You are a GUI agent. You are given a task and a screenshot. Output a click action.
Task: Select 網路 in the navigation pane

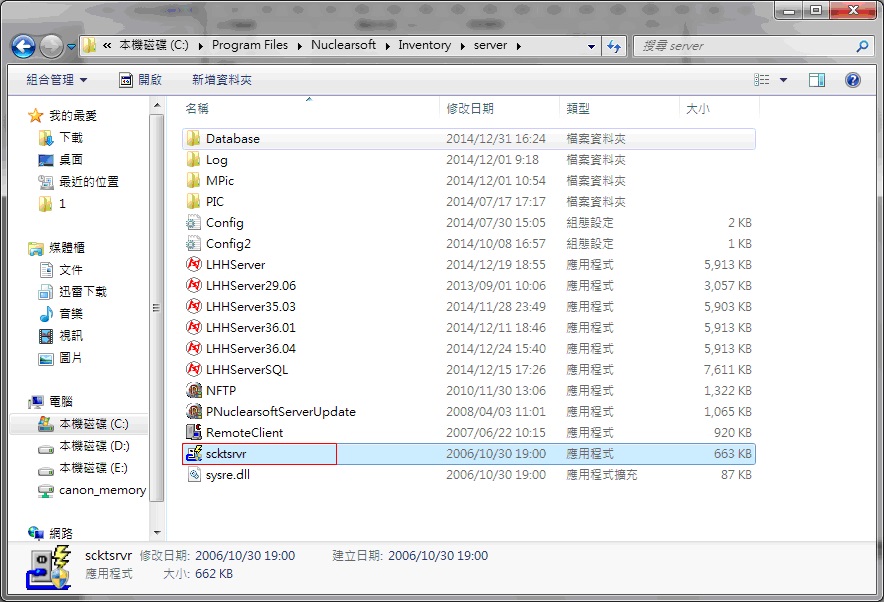tap(60, 533)
